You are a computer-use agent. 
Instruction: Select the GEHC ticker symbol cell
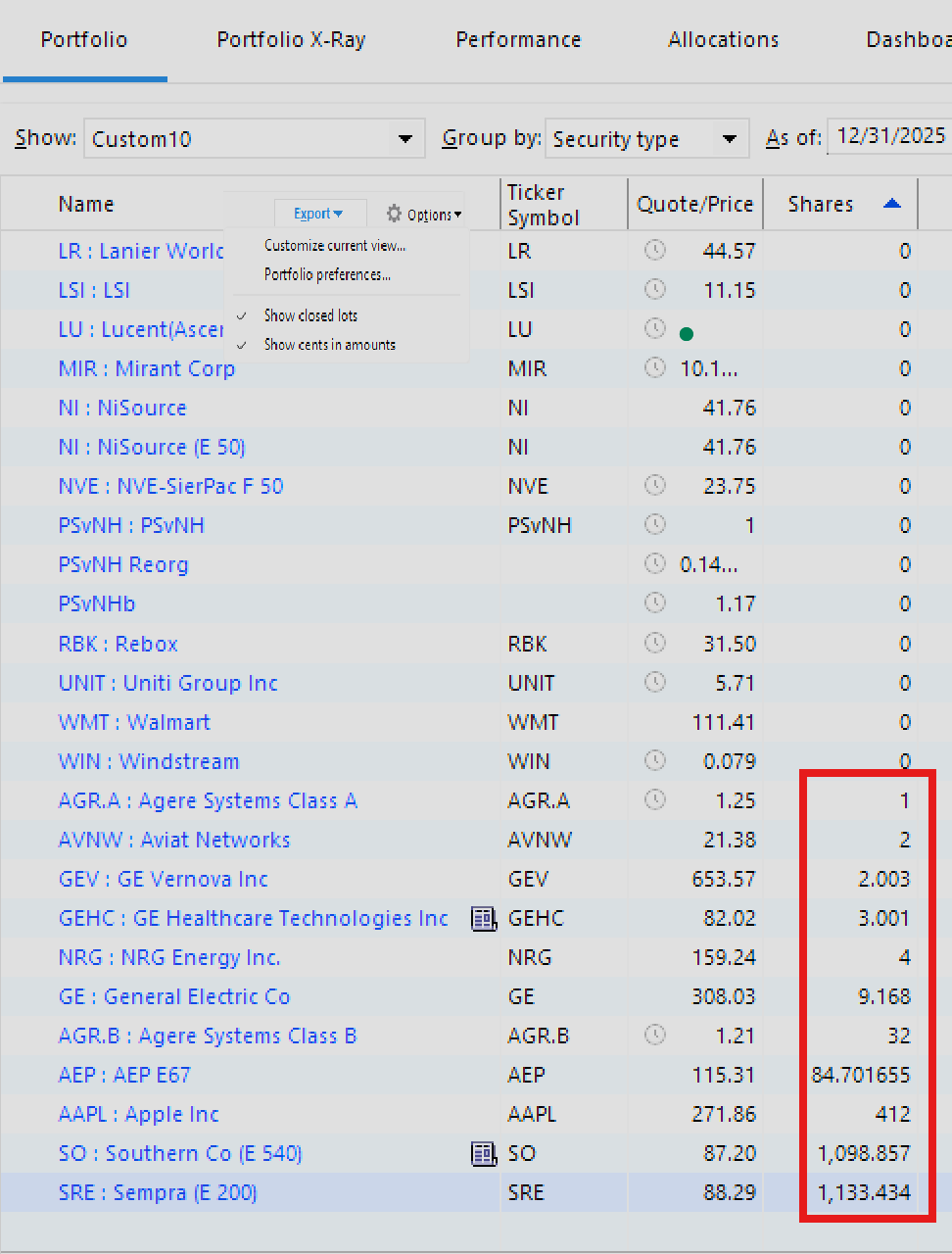pyautogui.click(x=536, y=918)
